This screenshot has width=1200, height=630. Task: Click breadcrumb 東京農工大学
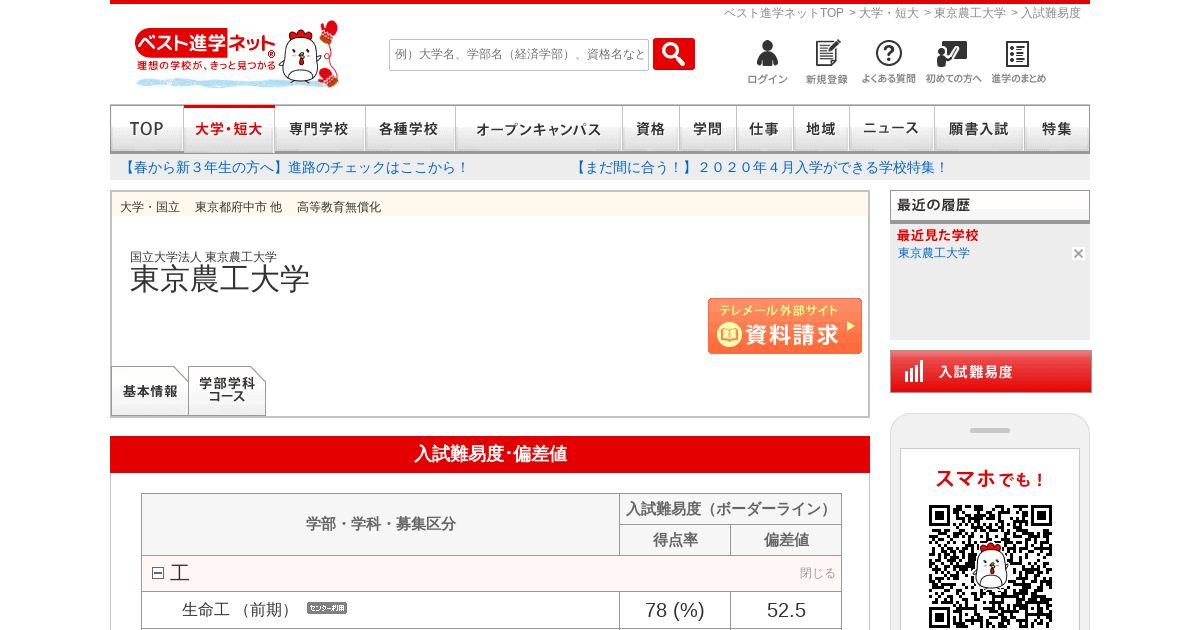coord(970,13)
